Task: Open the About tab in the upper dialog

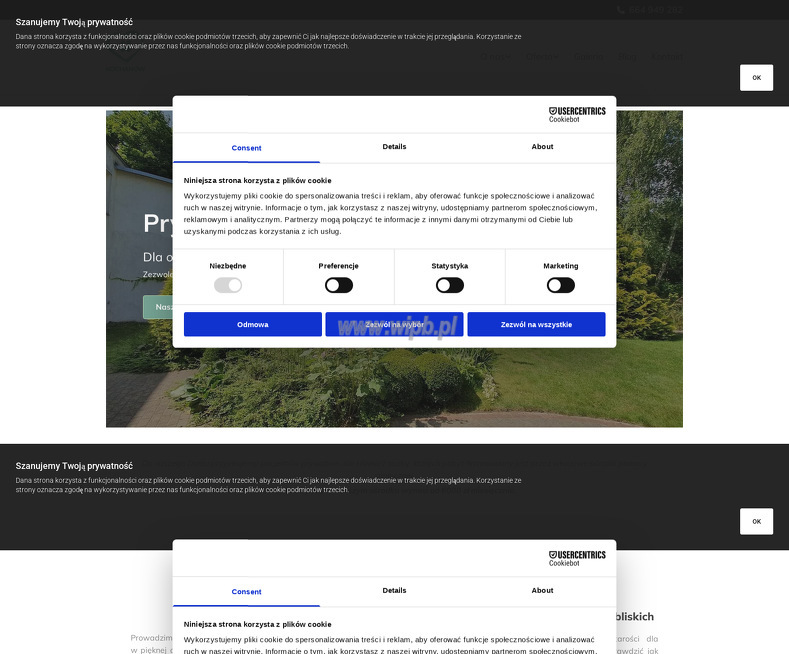Action: click(x=542, y=147)
